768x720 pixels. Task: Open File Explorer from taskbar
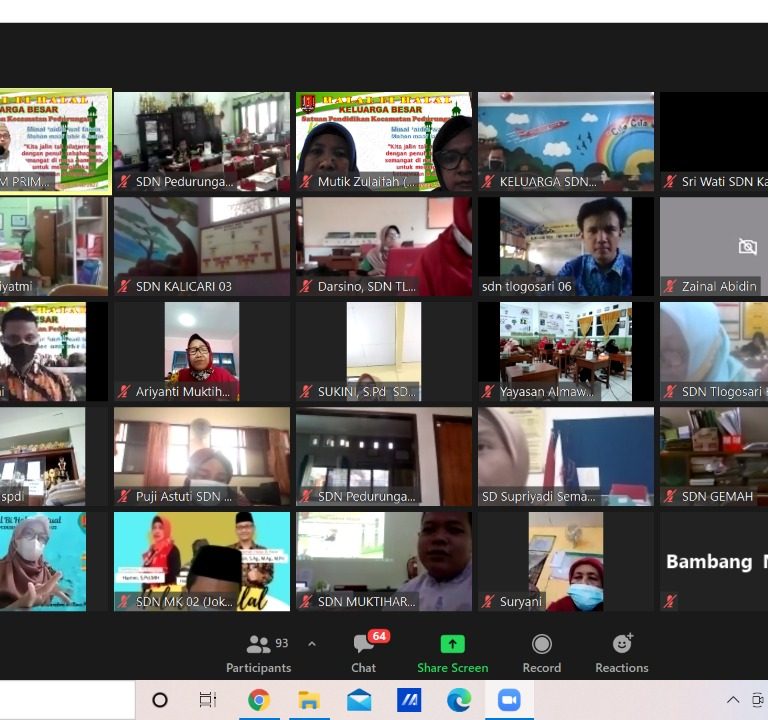(309, 700)
